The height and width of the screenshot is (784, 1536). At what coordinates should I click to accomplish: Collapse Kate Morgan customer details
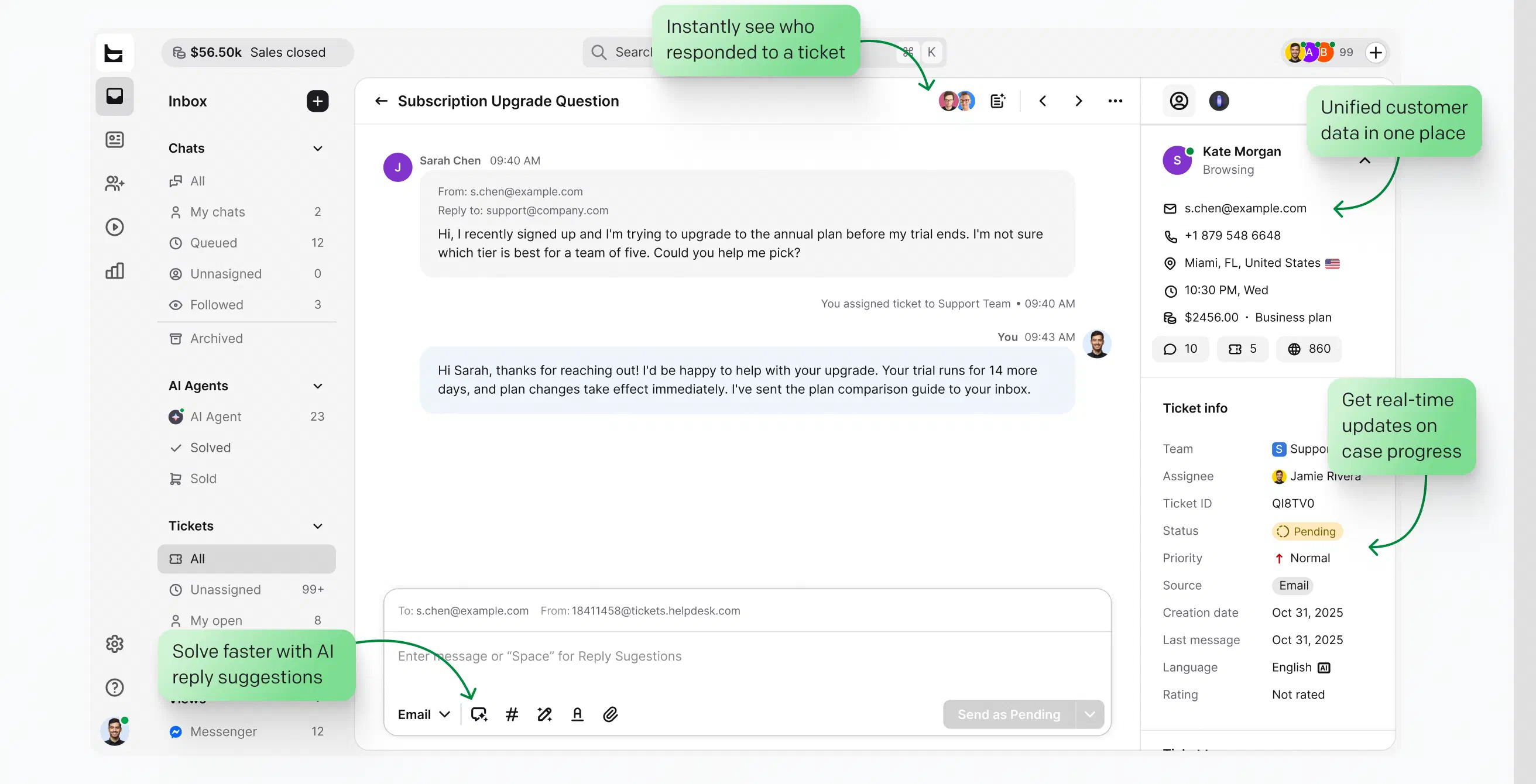(1365, 161)
